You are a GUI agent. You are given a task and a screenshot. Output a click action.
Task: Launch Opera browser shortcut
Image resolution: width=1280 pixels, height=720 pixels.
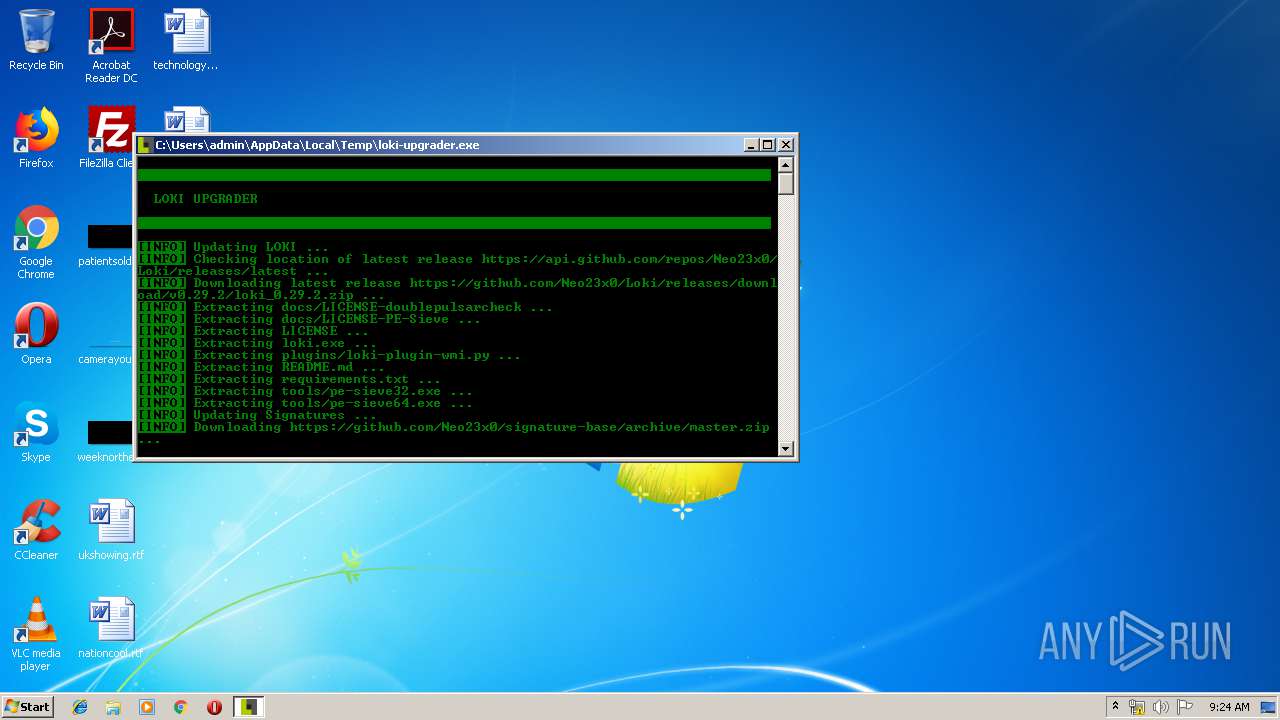(x=36, y=334)
